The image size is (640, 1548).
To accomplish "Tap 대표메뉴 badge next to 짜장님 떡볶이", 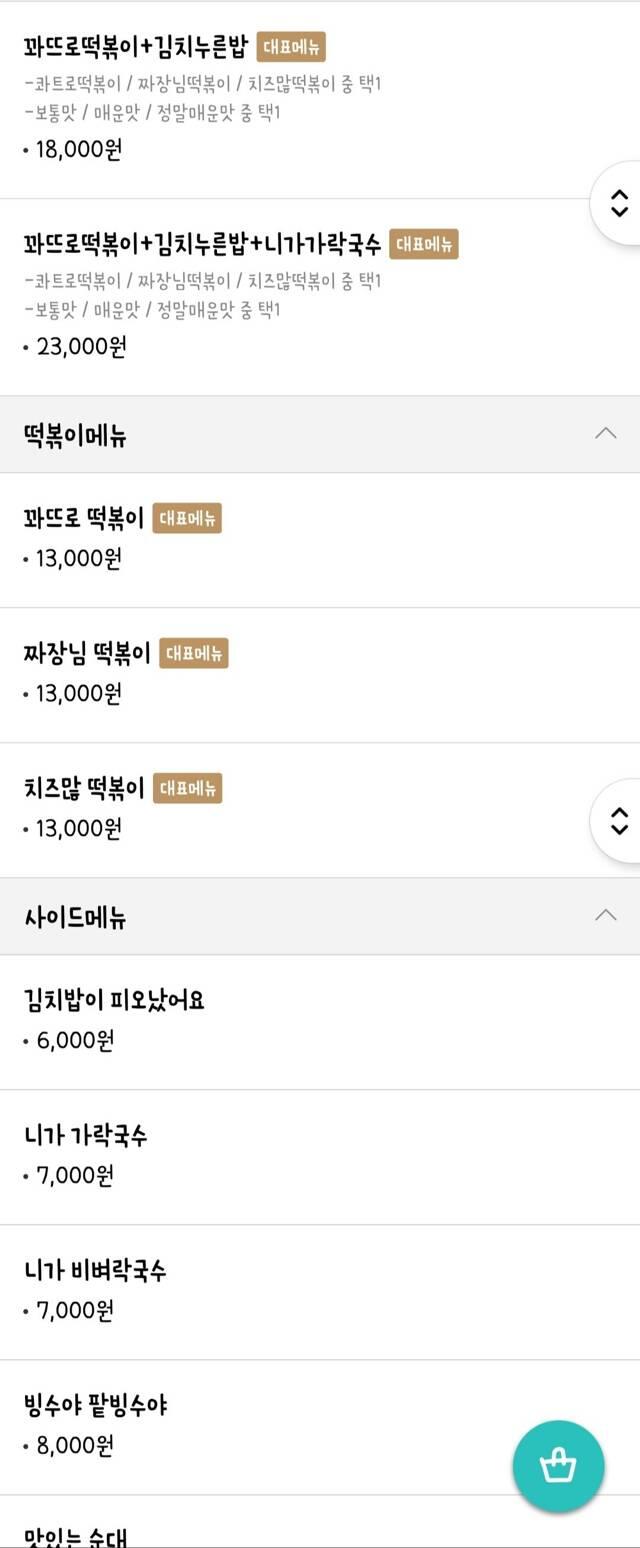I will (x=194, y=654).
